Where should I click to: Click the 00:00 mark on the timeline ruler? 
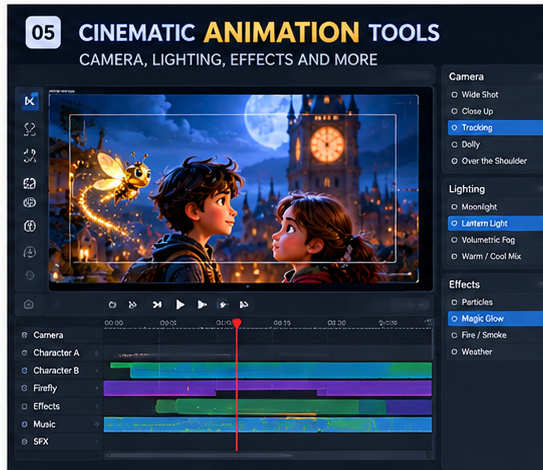114,323
